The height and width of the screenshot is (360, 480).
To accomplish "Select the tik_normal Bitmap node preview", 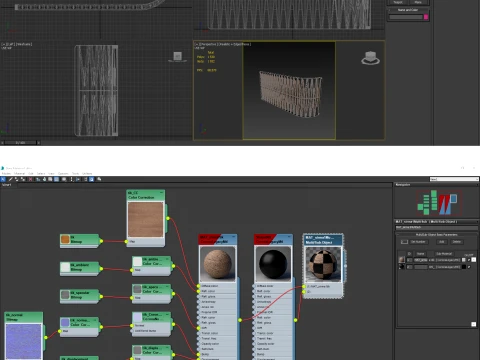I will pos(23,341).
